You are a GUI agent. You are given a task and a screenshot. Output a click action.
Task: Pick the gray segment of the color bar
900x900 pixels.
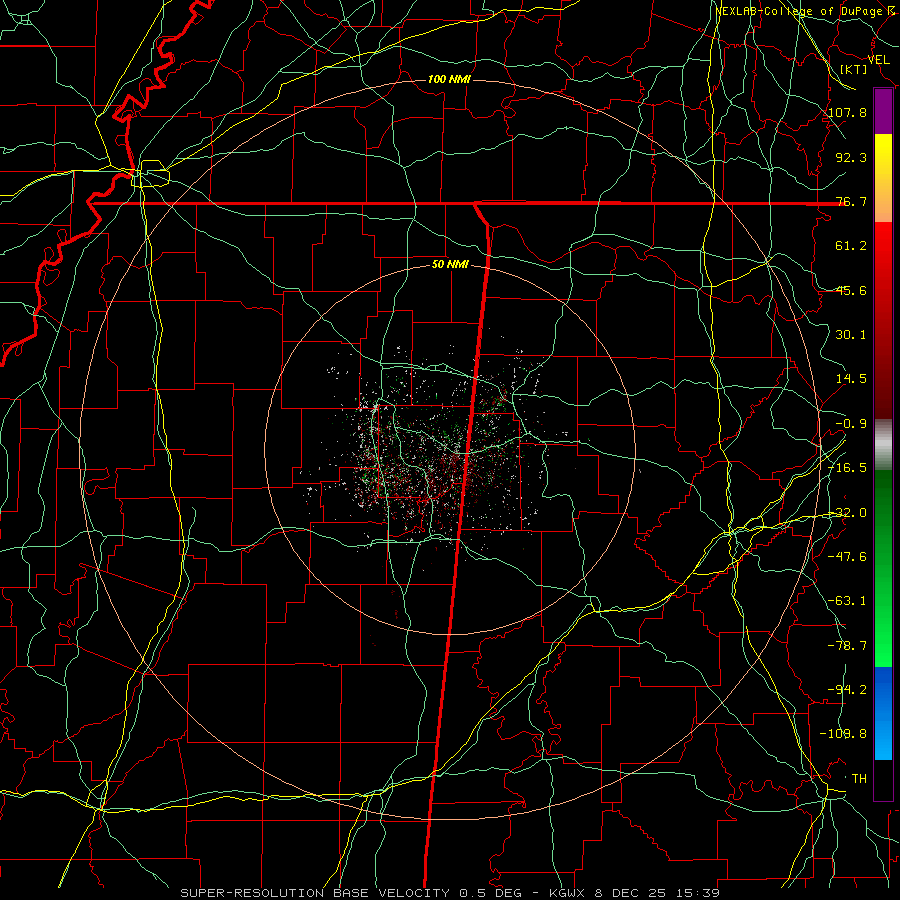883,445
